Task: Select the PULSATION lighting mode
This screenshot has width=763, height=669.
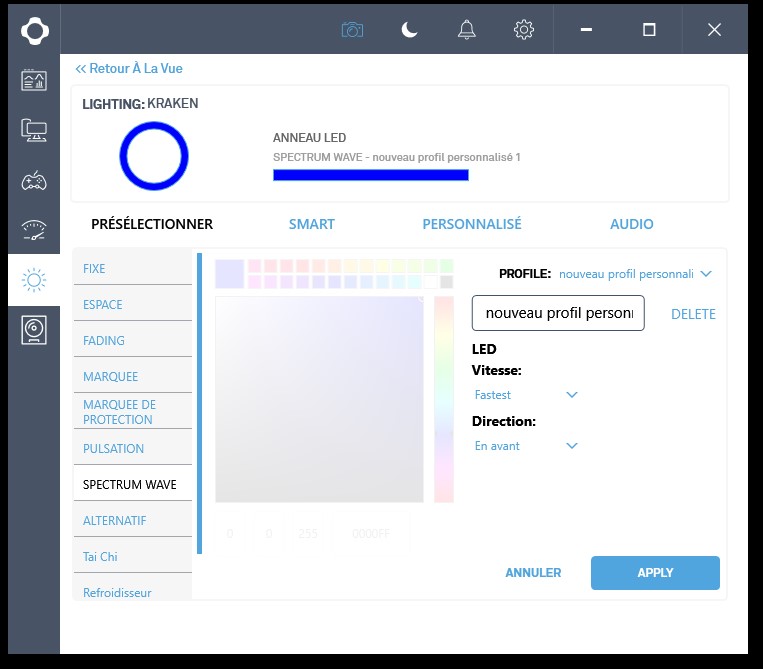Action: tap(133, 449)
